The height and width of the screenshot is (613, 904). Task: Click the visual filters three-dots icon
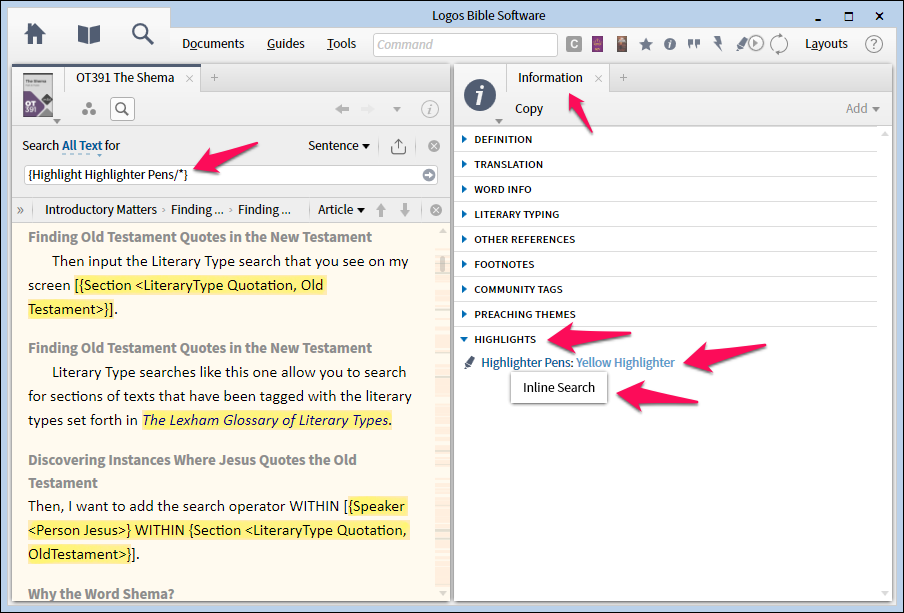click(x=89, y=108)
